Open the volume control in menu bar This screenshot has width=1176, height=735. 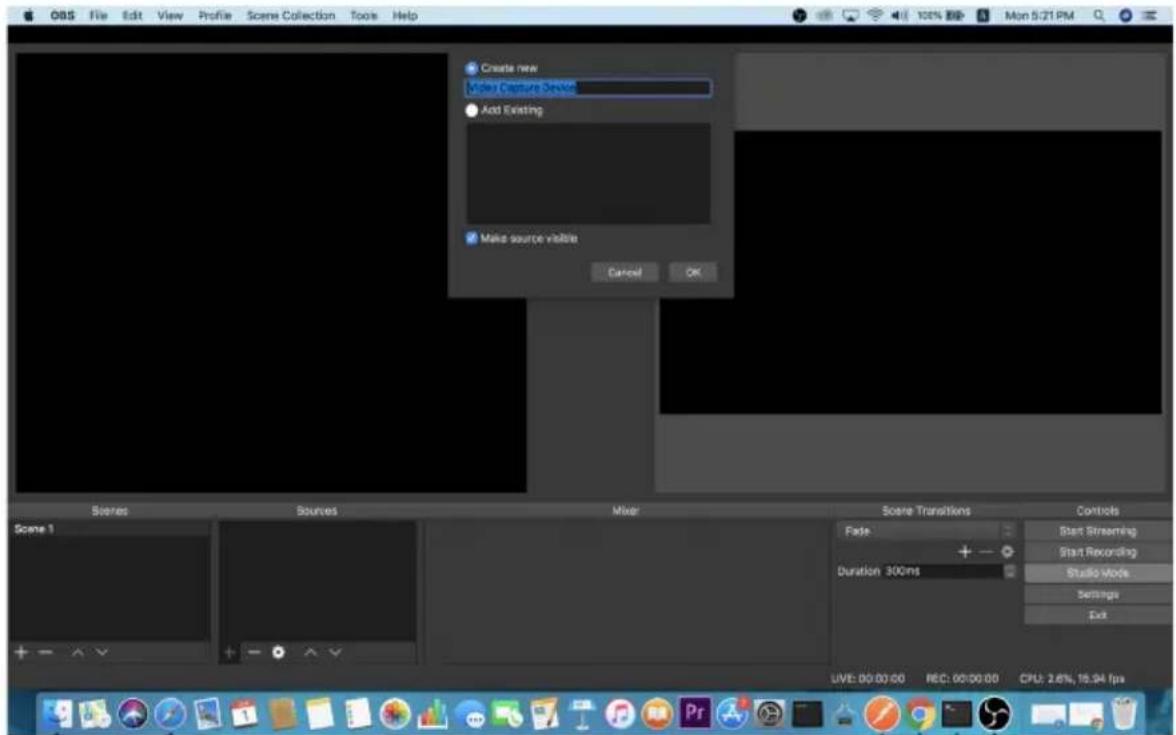tap(899, 15)
